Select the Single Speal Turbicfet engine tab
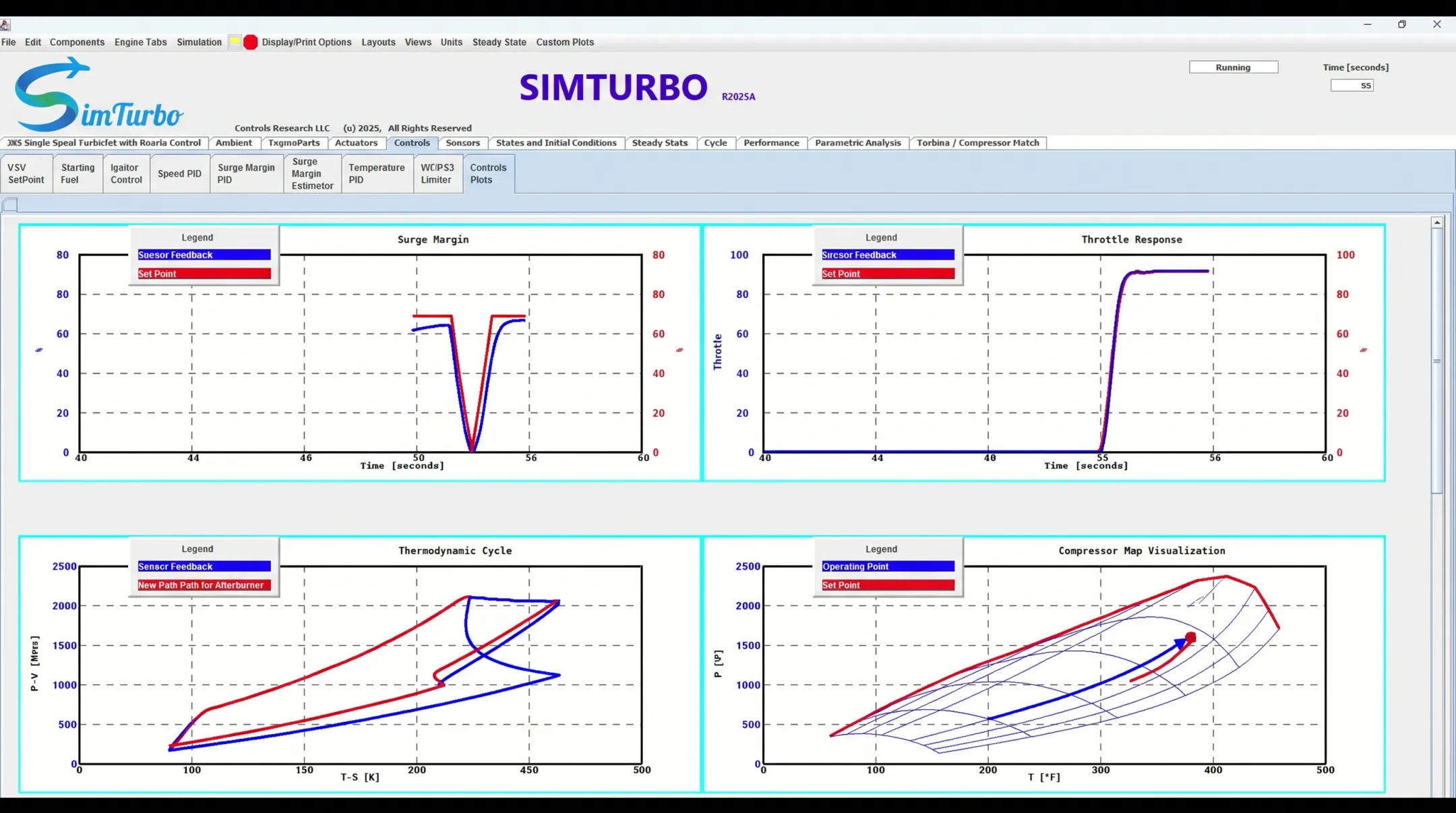 pos(104,143)
